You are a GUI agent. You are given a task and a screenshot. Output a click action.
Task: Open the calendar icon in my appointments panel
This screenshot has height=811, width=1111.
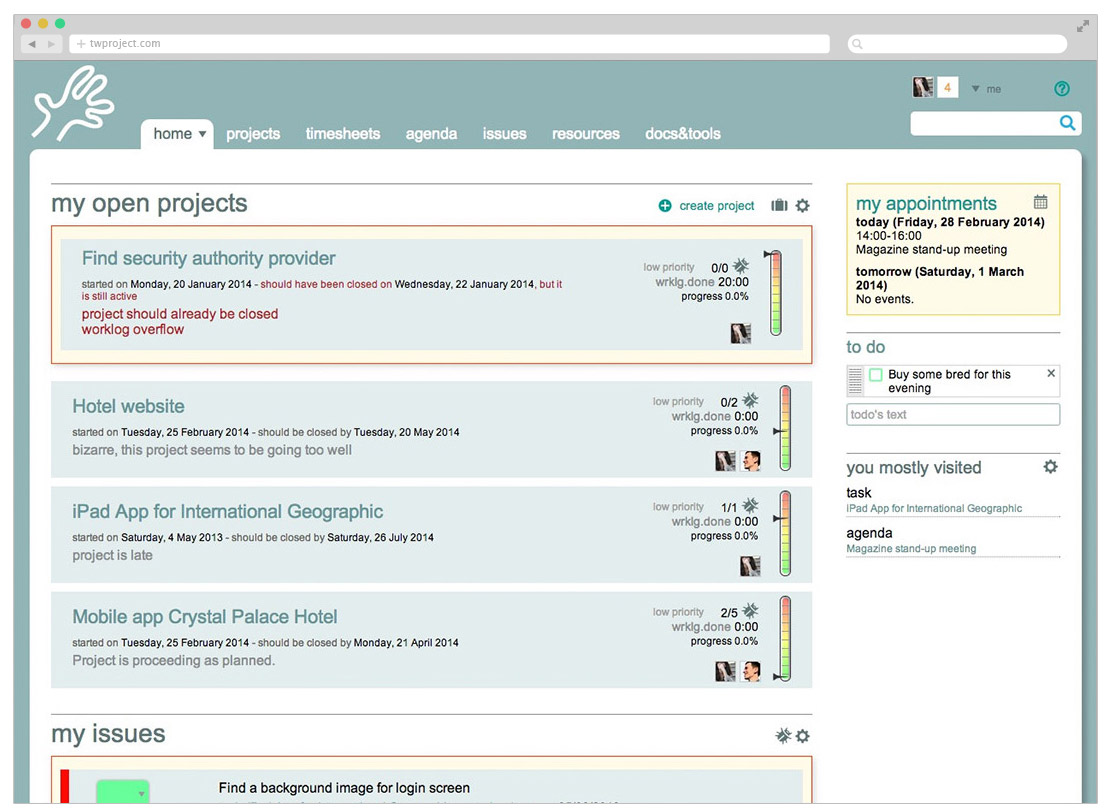(x=1041, y=200)
